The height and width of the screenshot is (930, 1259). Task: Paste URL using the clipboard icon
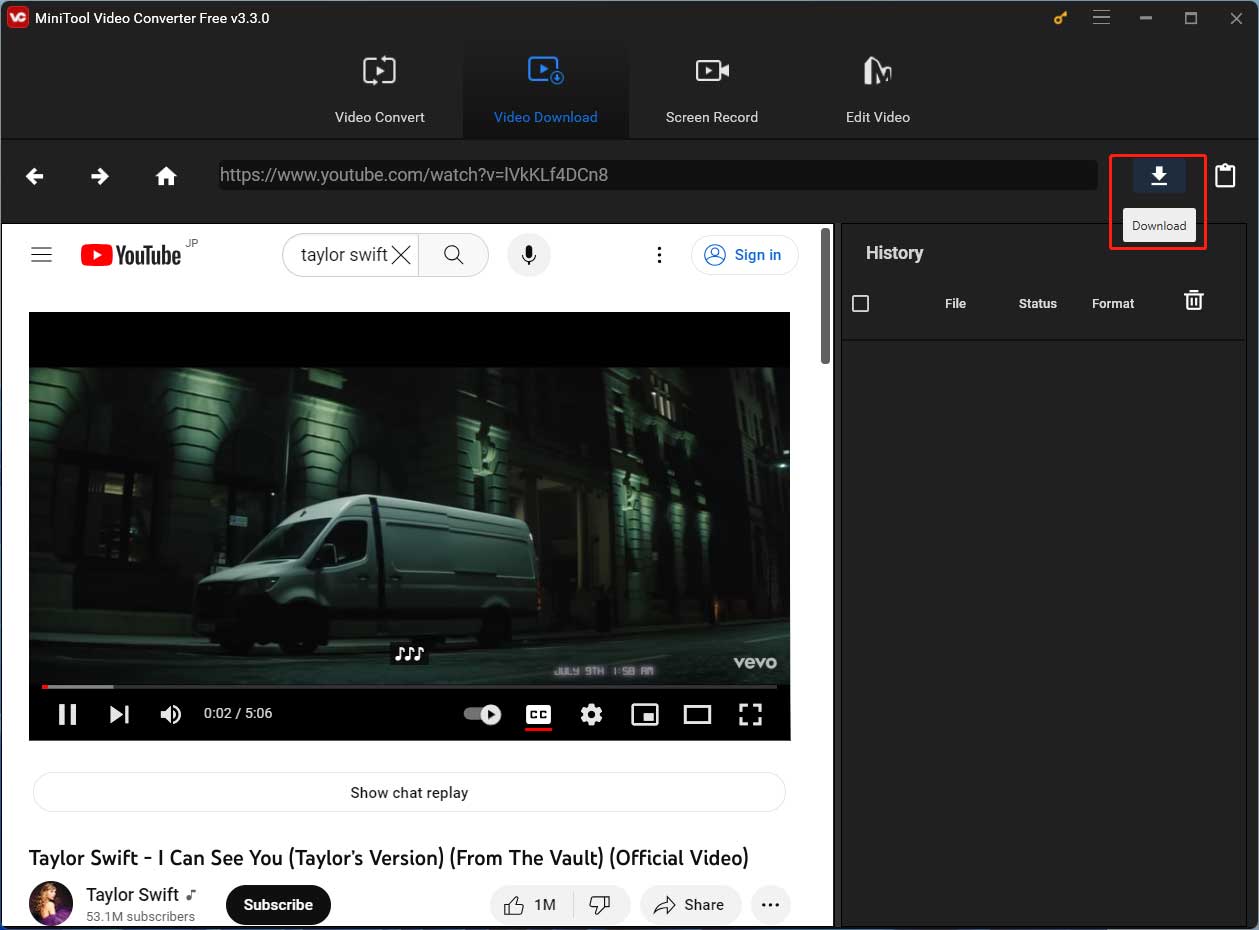pyautogui.click(x=1225, y=175)
